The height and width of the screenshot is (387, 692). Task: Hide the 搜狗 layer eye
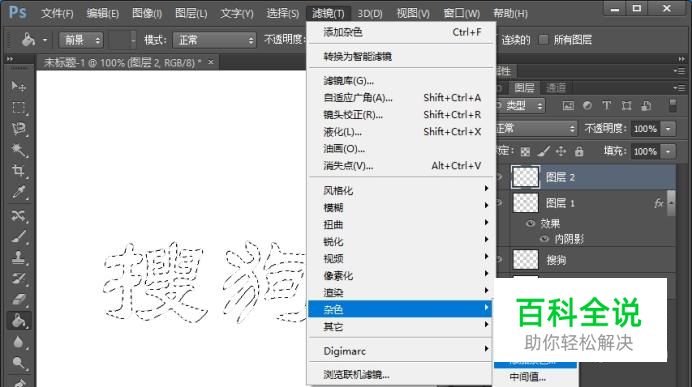[499, 260]
